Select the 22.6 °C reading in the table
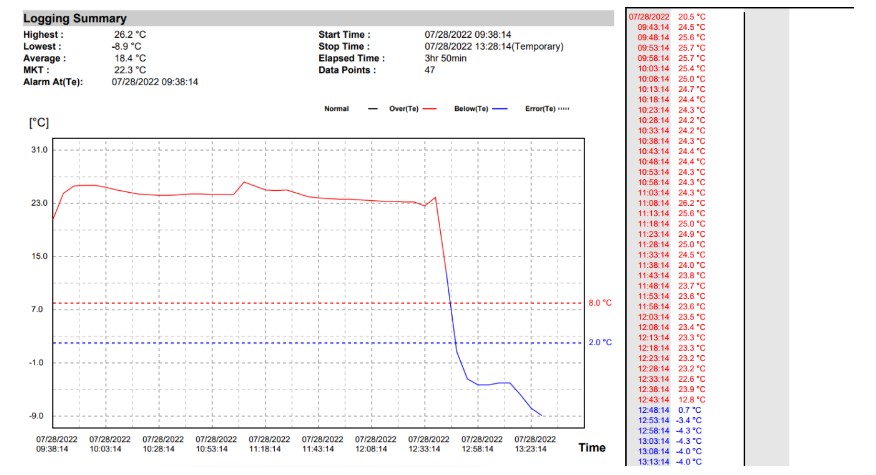This screenshot has height=475, width=876. pyautogui.click(x=692, y=379)
